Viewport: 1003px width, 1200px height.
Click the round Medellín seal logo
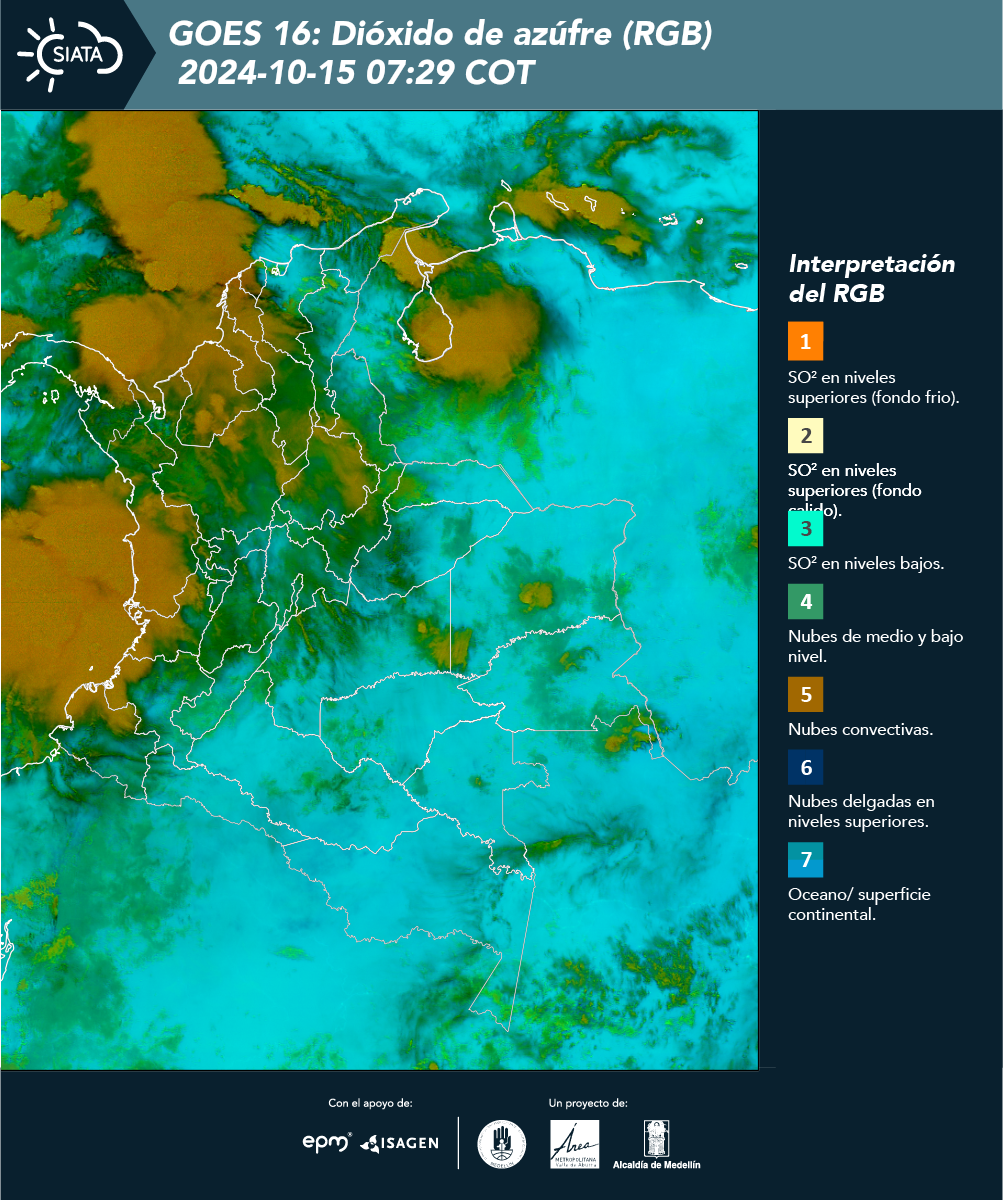click(x=502, y=1144)
